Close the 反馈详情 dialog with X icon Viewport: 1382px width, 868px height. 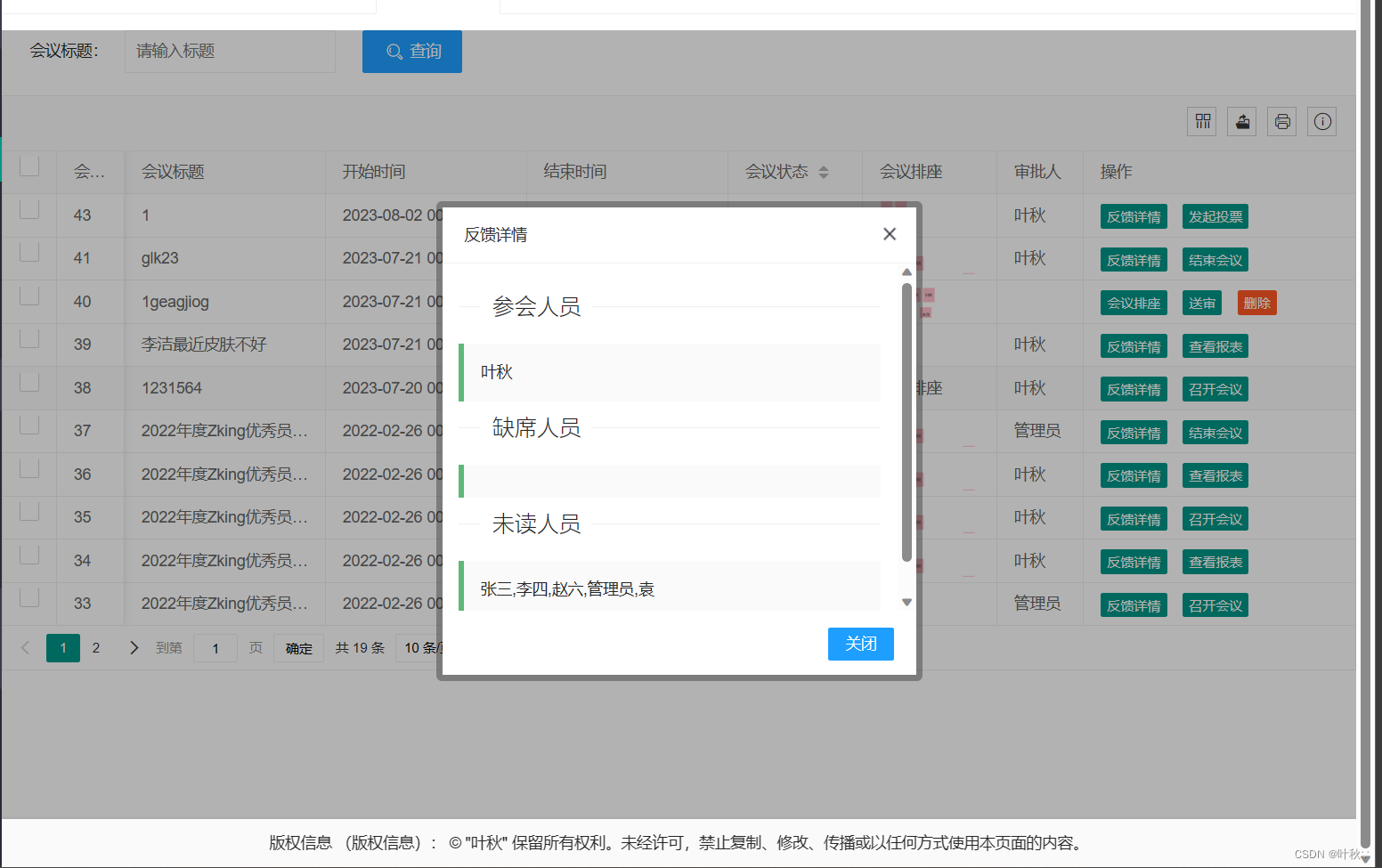[x=889, y=234]
